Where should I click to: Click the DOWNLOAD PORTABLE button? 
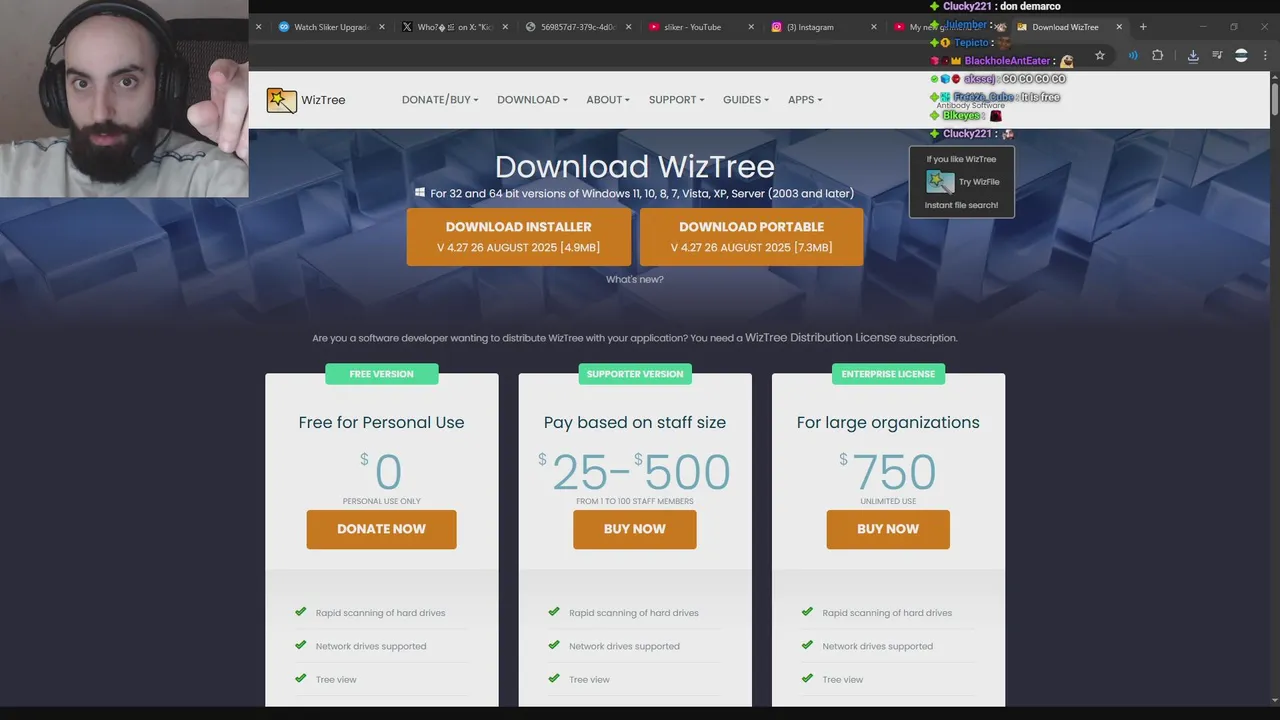pyautogui.click(x=751, y=237)
